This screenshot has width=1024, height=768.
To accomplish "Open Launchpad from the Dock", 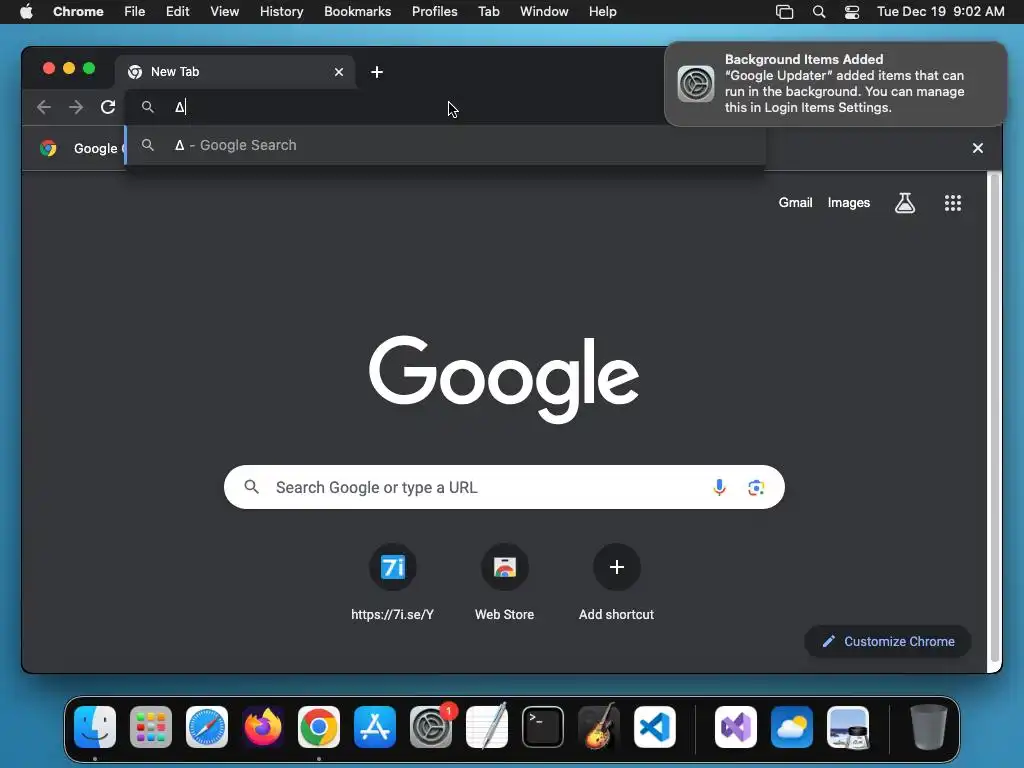I will point(151,727).
